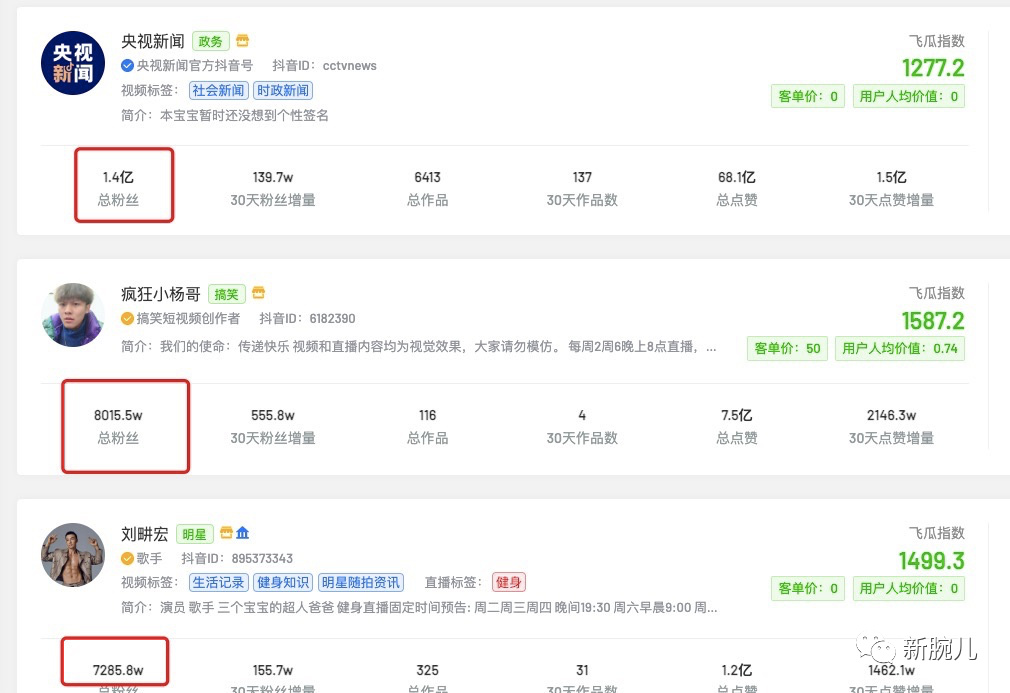Open the 社会新闻 video tag filter
The image size is (1010, 693).
tap(218, 90)
